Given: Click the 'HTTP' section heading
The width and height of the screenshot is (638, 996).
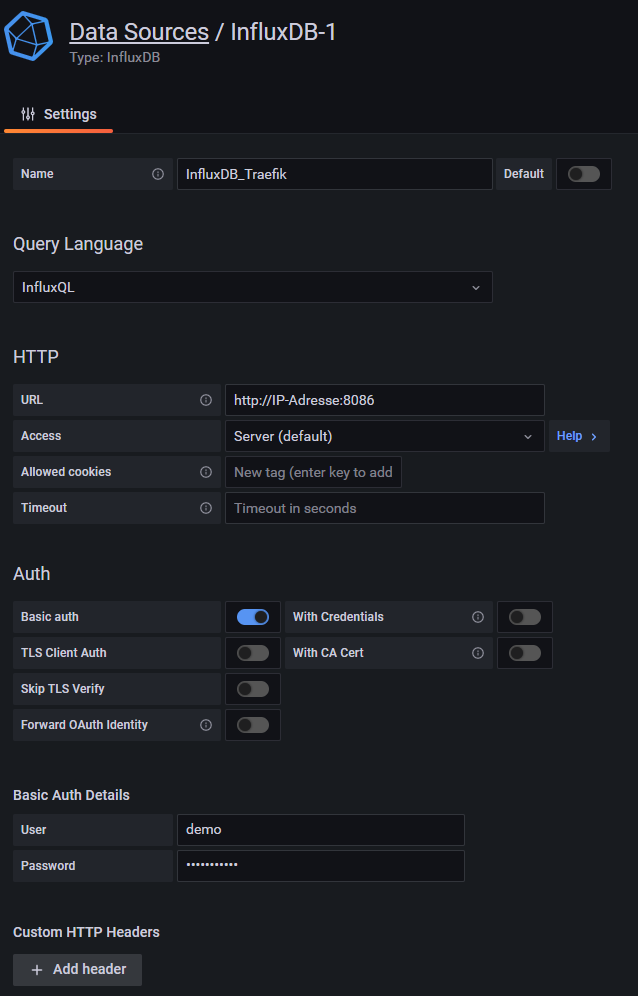Looking at the screenshot, I should click(36, 357).
